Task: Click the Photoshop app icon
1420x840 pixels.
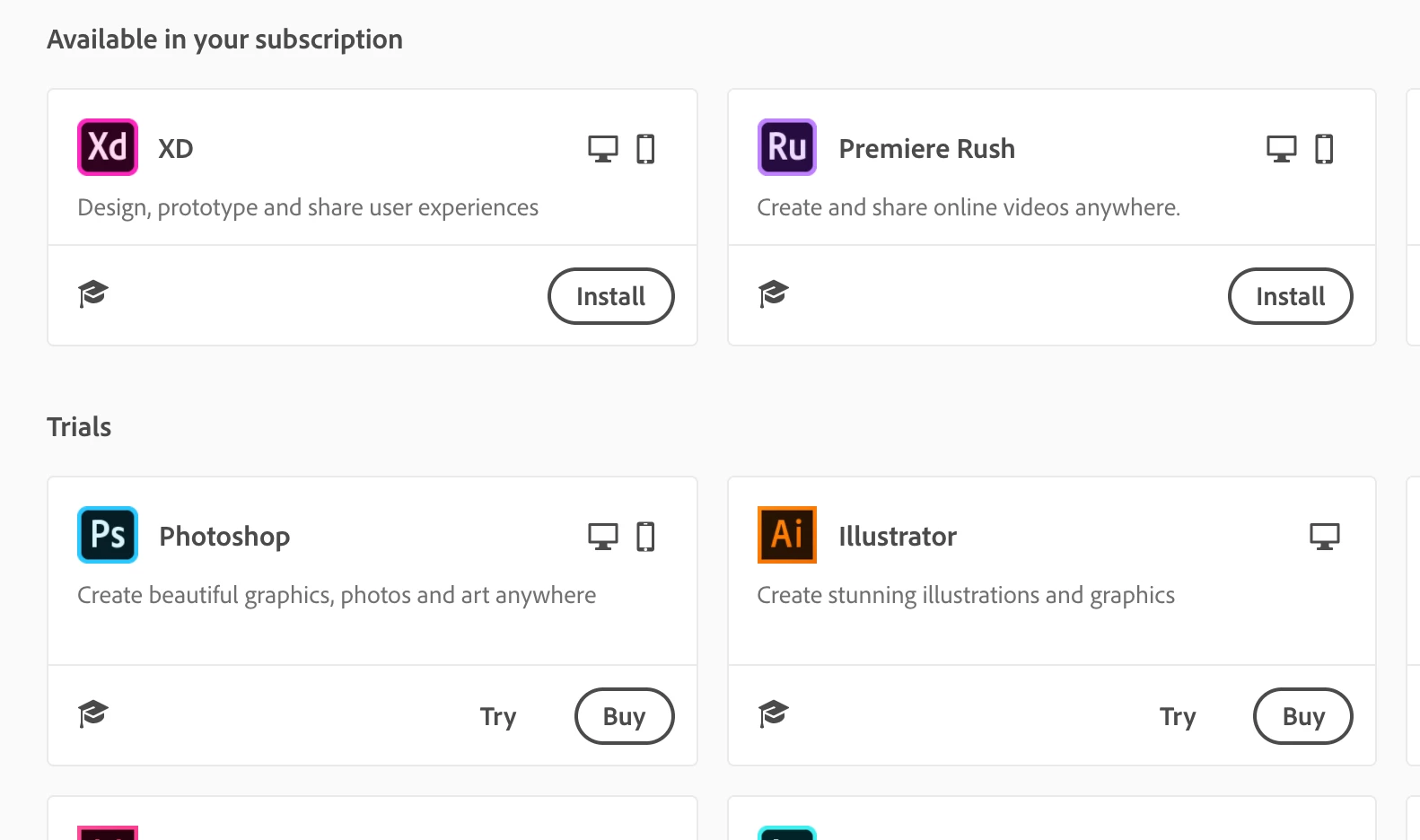Action: (108, 535)
